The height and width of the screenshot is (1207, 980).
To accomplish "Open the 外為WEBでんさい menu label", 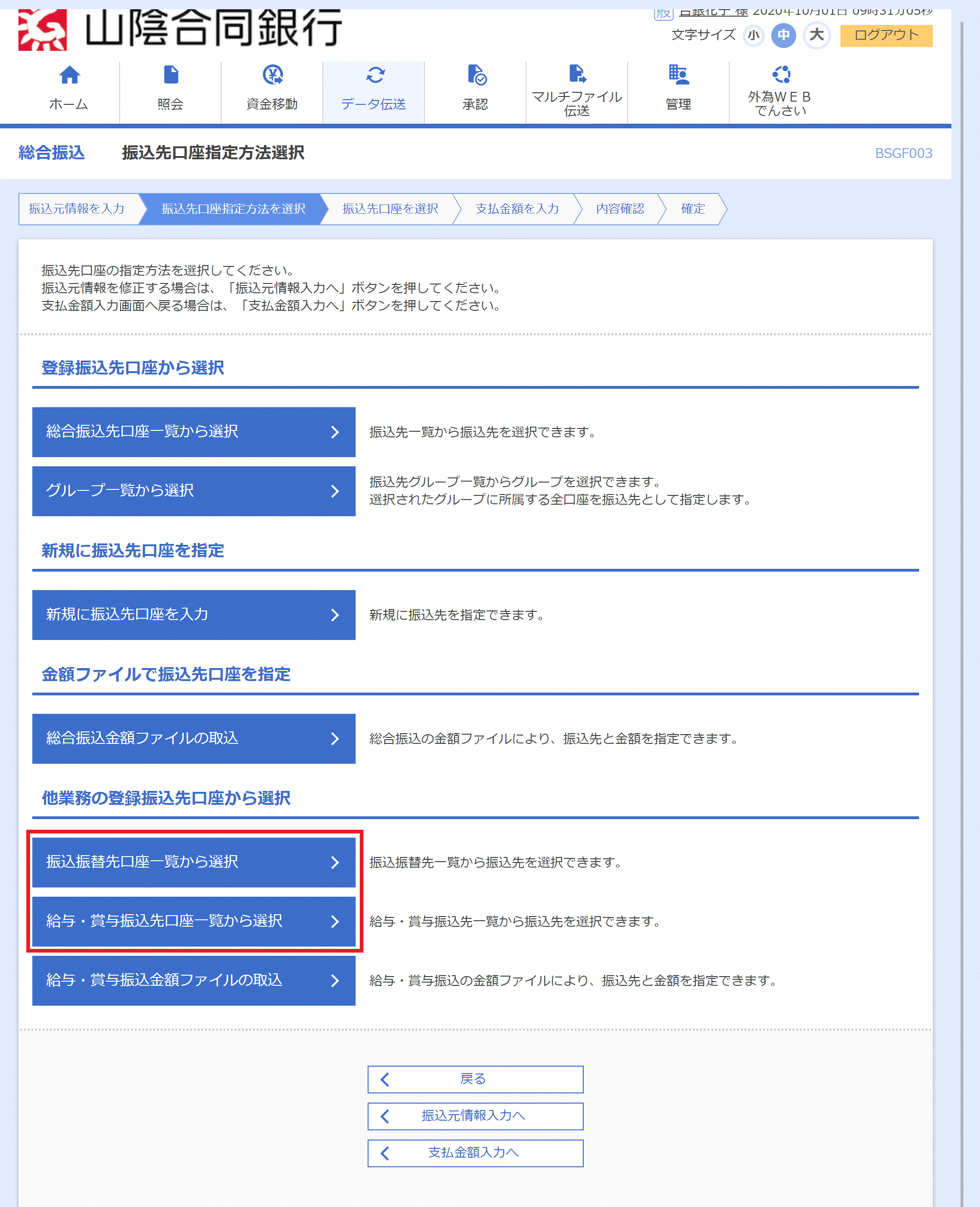I will click(780, 104).
